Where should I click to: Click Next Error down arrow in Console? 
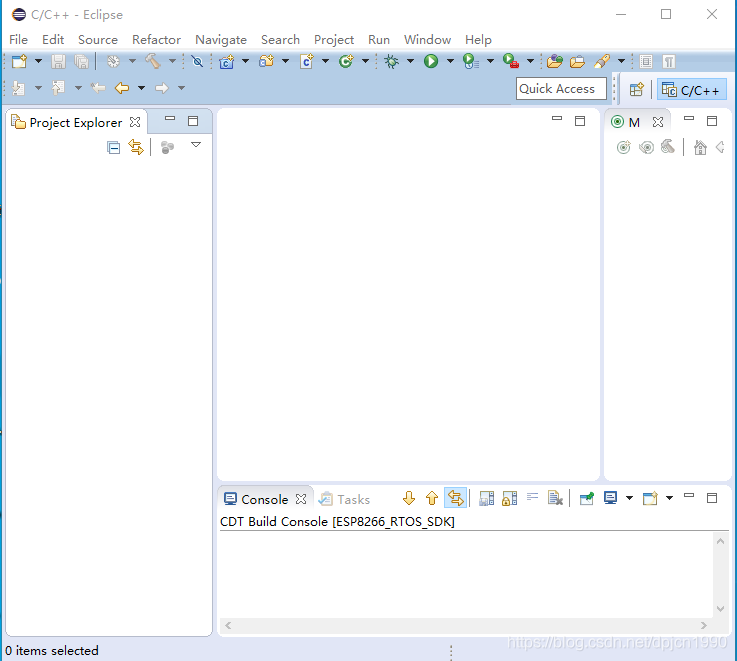click(x=409, y=498)
